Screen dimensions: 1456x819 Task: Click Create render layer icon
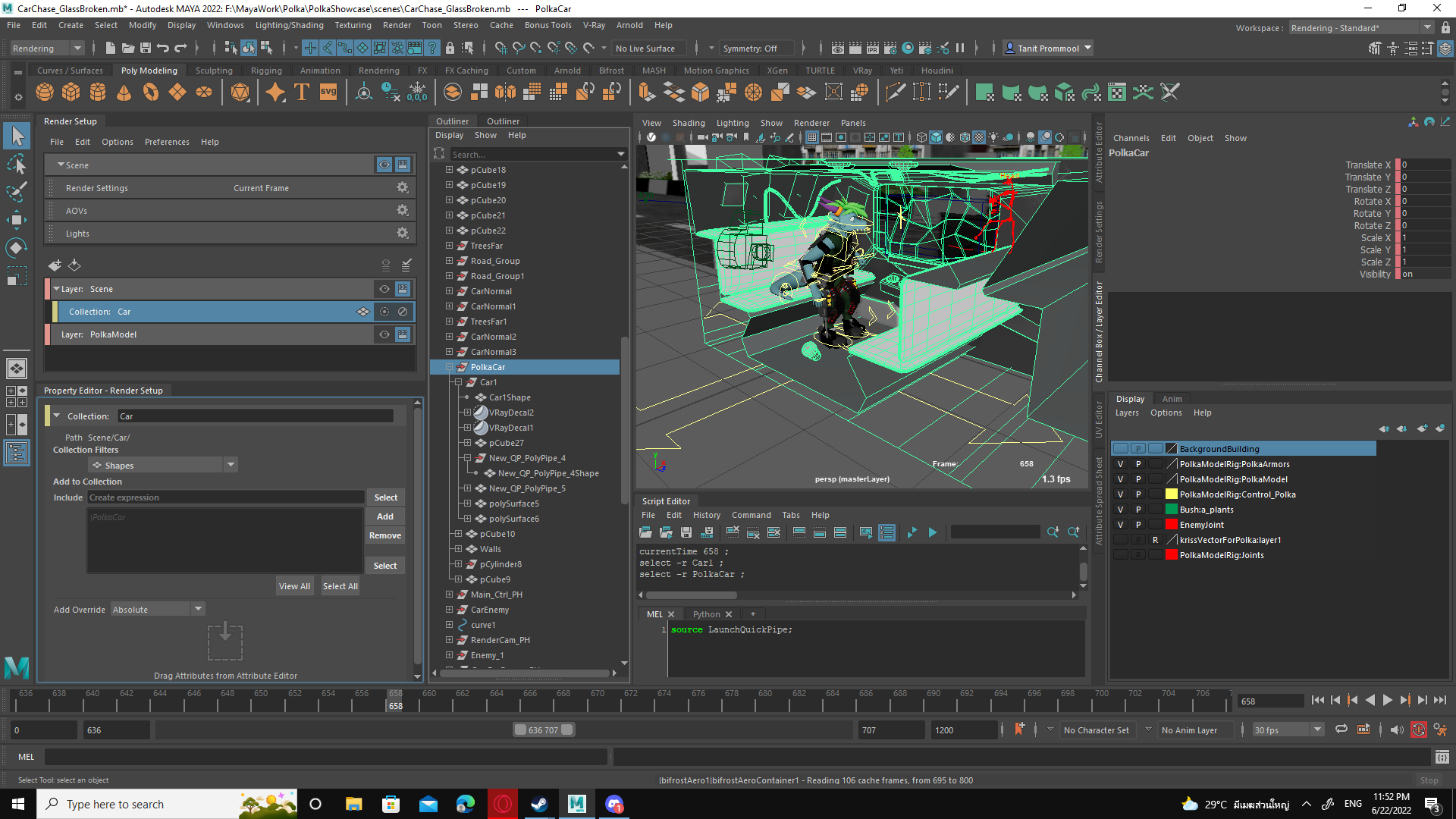click(55, 265)
